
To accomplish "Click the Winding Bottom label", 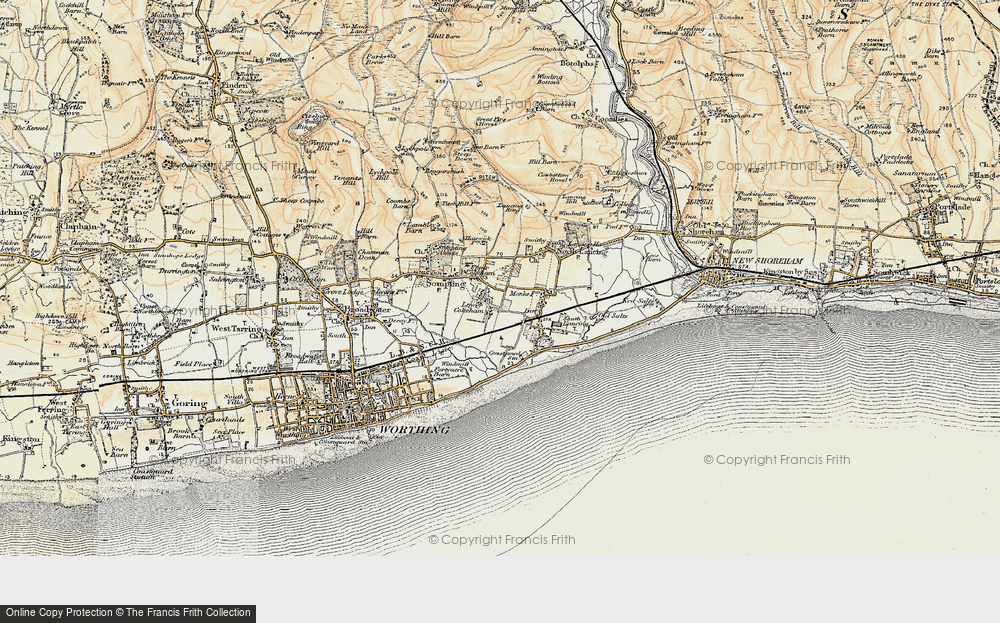I will [547, 79].
